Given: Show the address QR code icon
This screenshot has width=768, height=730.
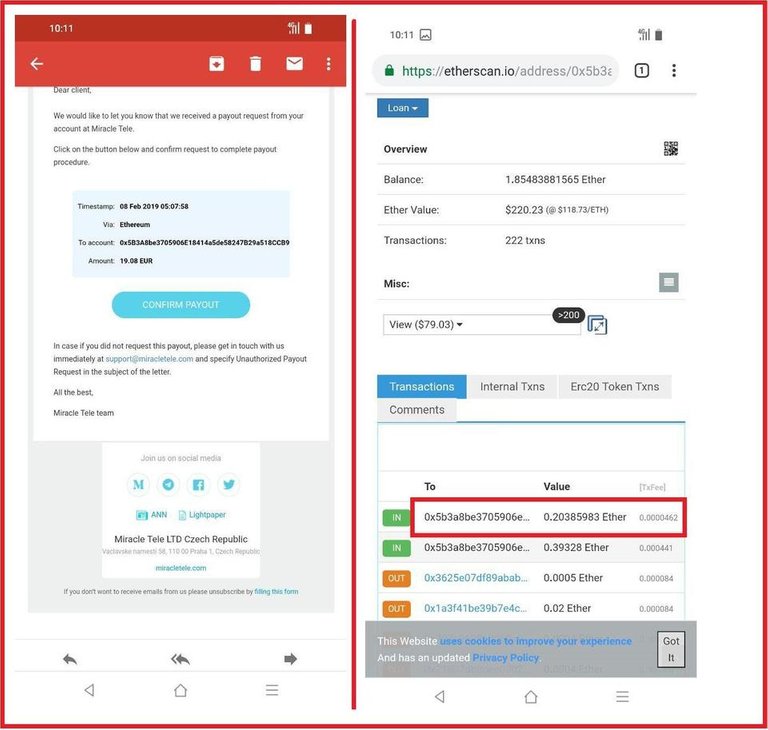Looking at the screenshot, I should coord(671,148).
